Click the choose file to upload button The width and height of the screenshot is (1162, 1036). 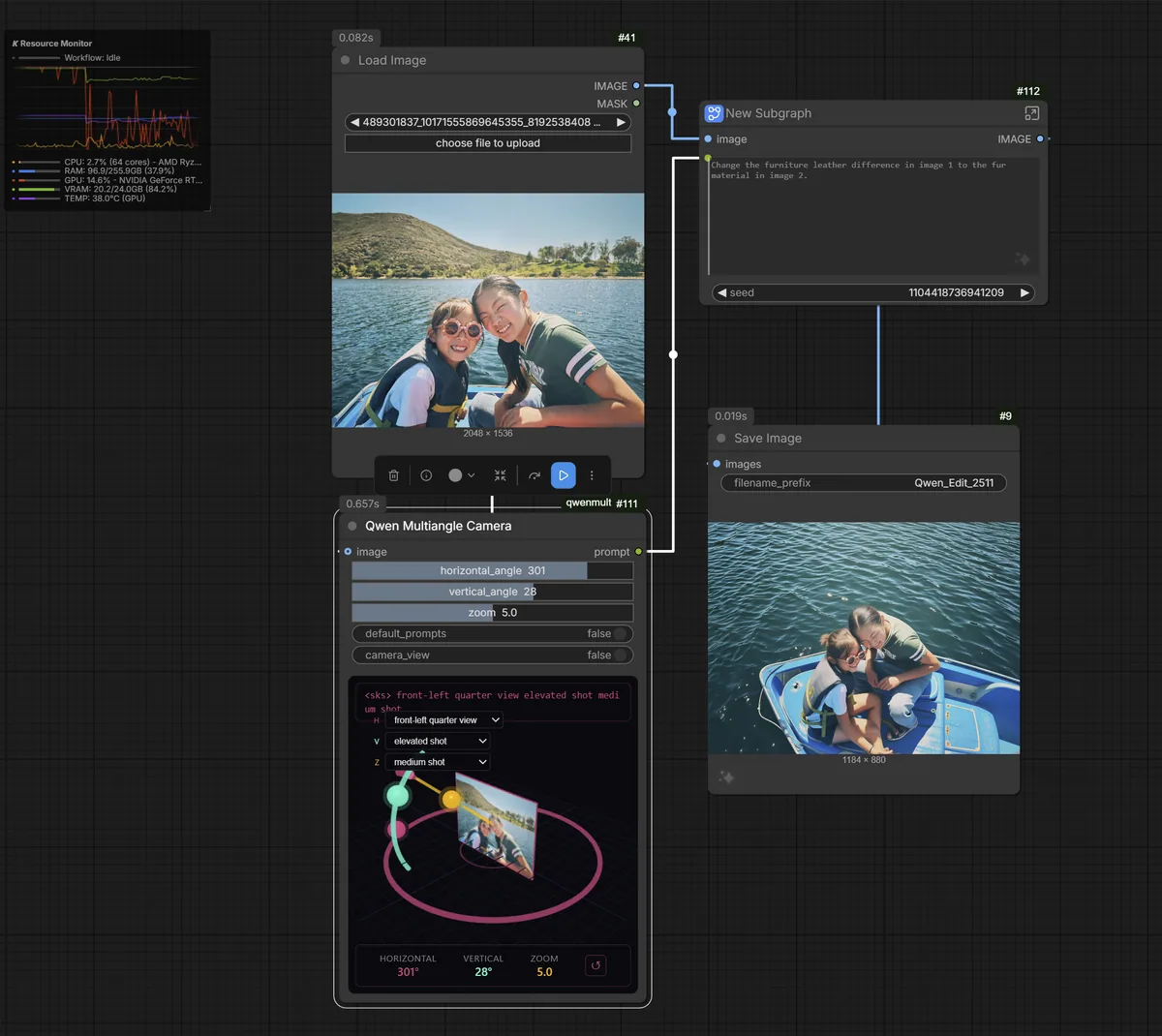488,143
